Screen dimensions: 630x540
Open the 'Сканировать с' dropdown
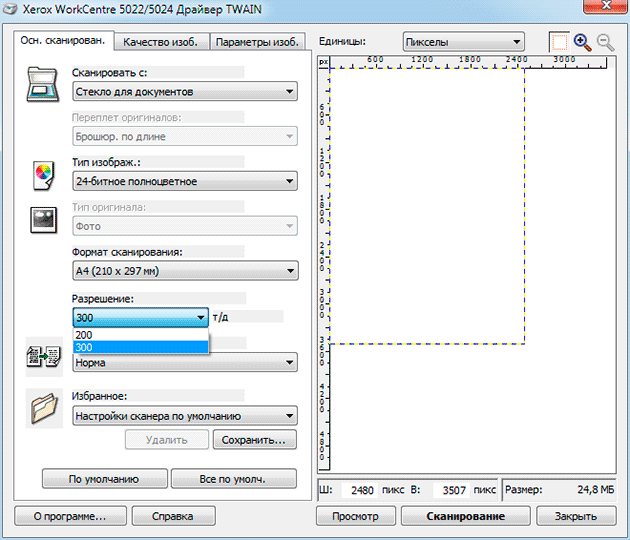[x=185, y=92]
